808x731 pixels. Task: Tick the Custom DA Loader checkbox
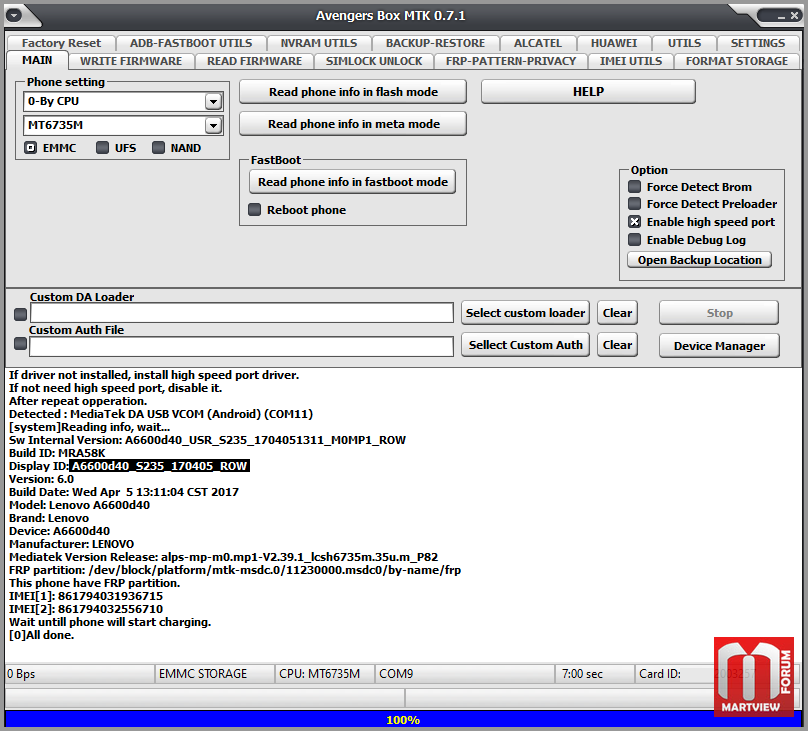coord(20,314)
